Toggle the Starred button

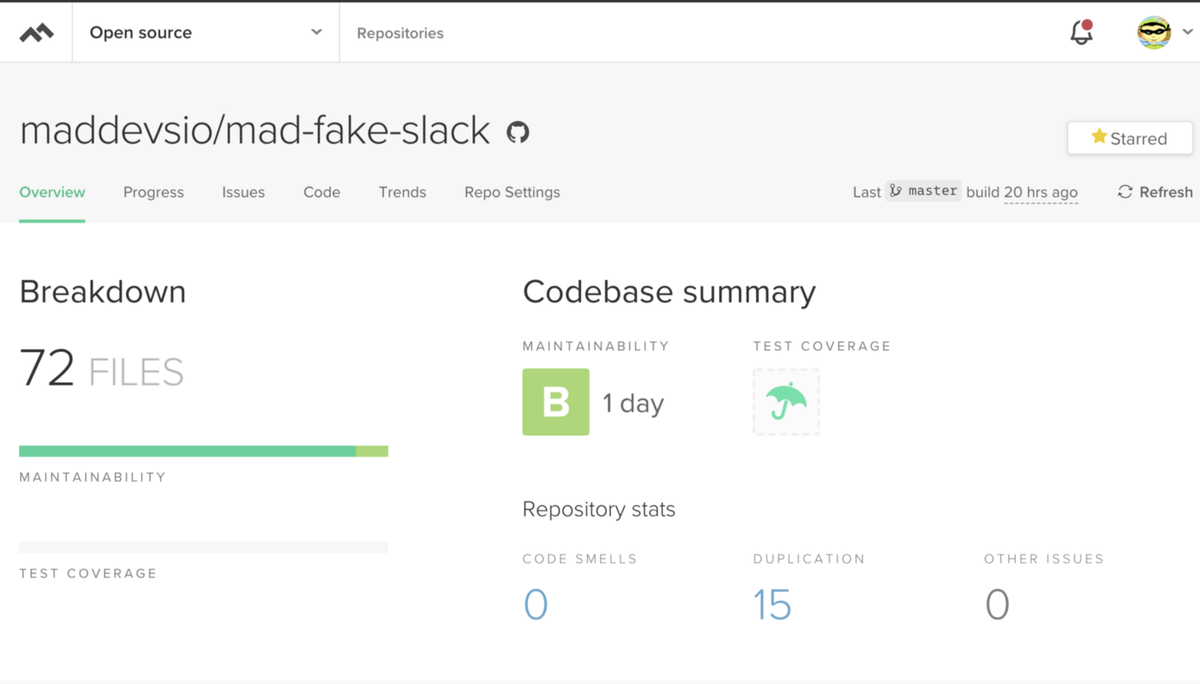(x=1129, y=138)
